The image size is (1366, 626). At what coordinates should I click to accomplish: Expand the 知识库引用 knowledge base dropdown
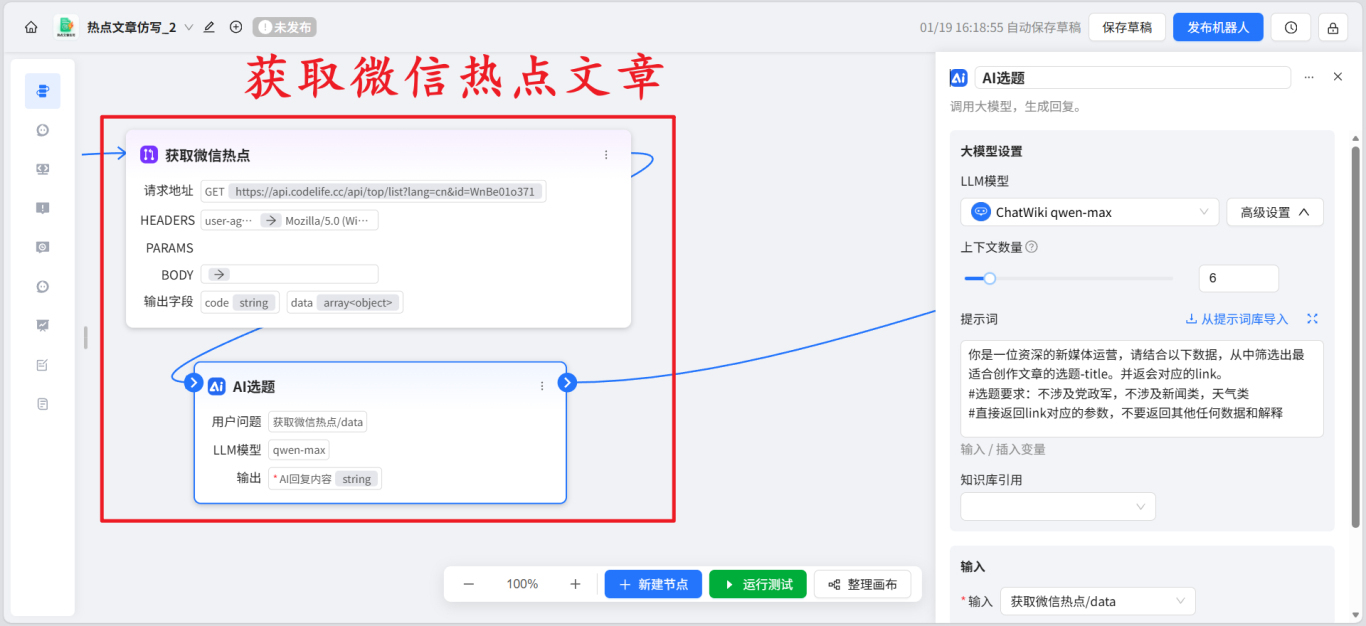point(1057,506)
